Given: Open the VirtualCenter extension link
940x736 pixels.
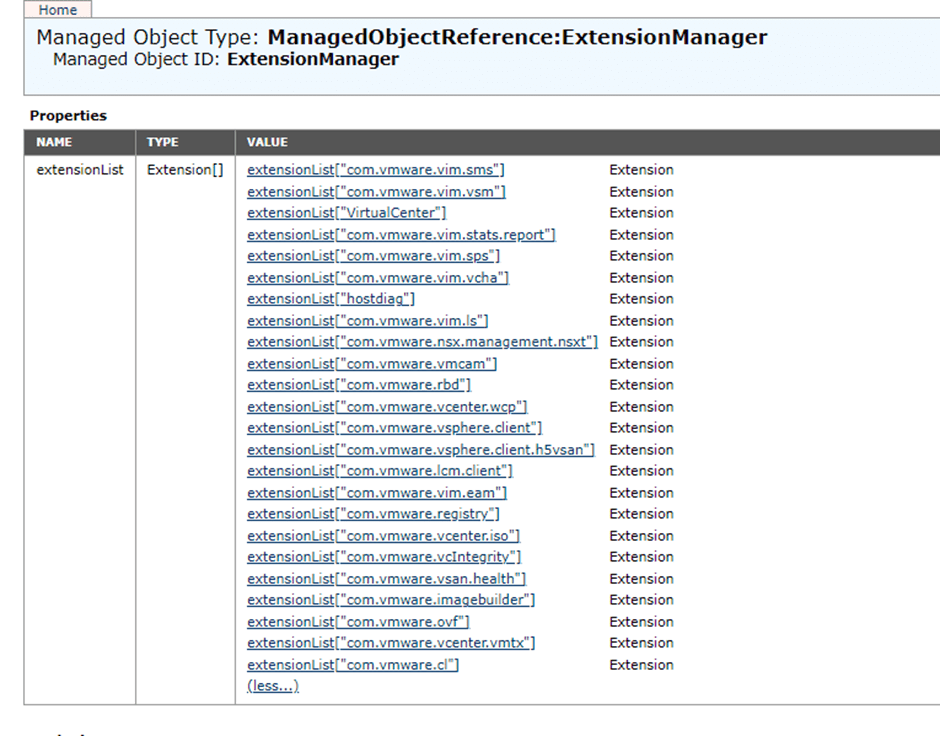Looking at the screenshot, I should pos(346,212).
